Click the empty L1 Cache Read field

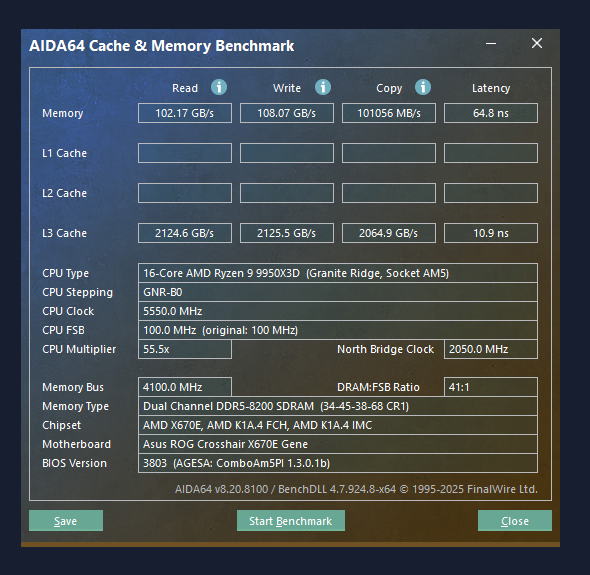185,153
